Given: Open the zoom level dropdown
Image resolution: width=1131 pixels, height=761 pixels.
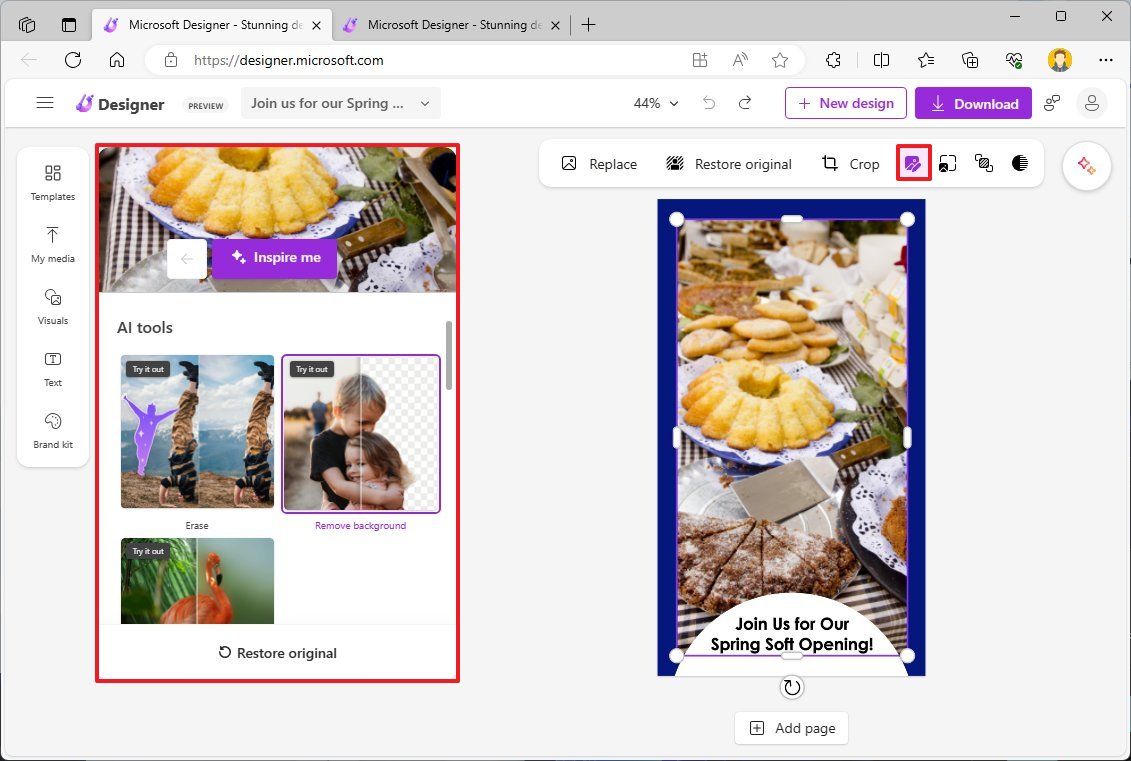Looking at the screenshot, I should [x=655, y=103].
